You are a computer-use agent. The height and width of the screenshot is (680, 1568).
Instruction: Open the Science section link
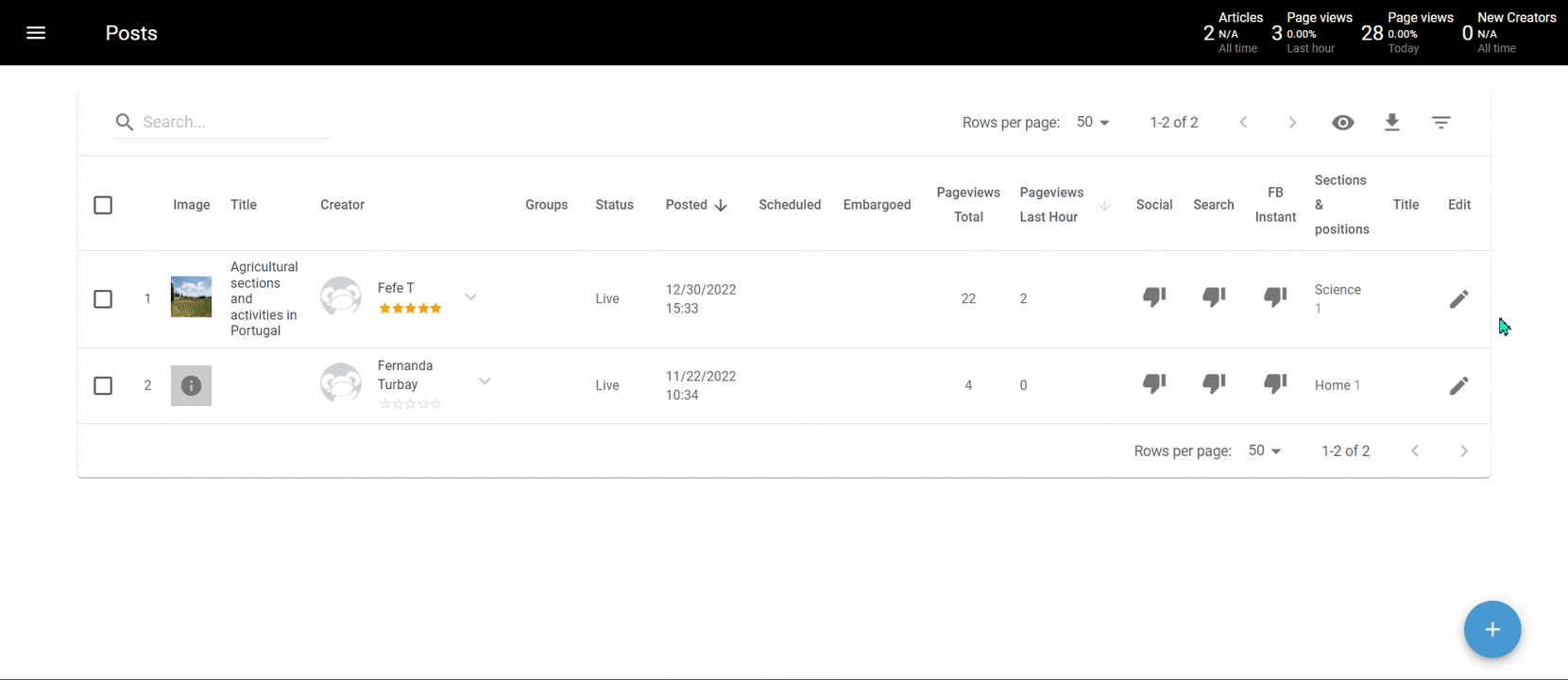pyautogui.click(x=1337, y=290)
